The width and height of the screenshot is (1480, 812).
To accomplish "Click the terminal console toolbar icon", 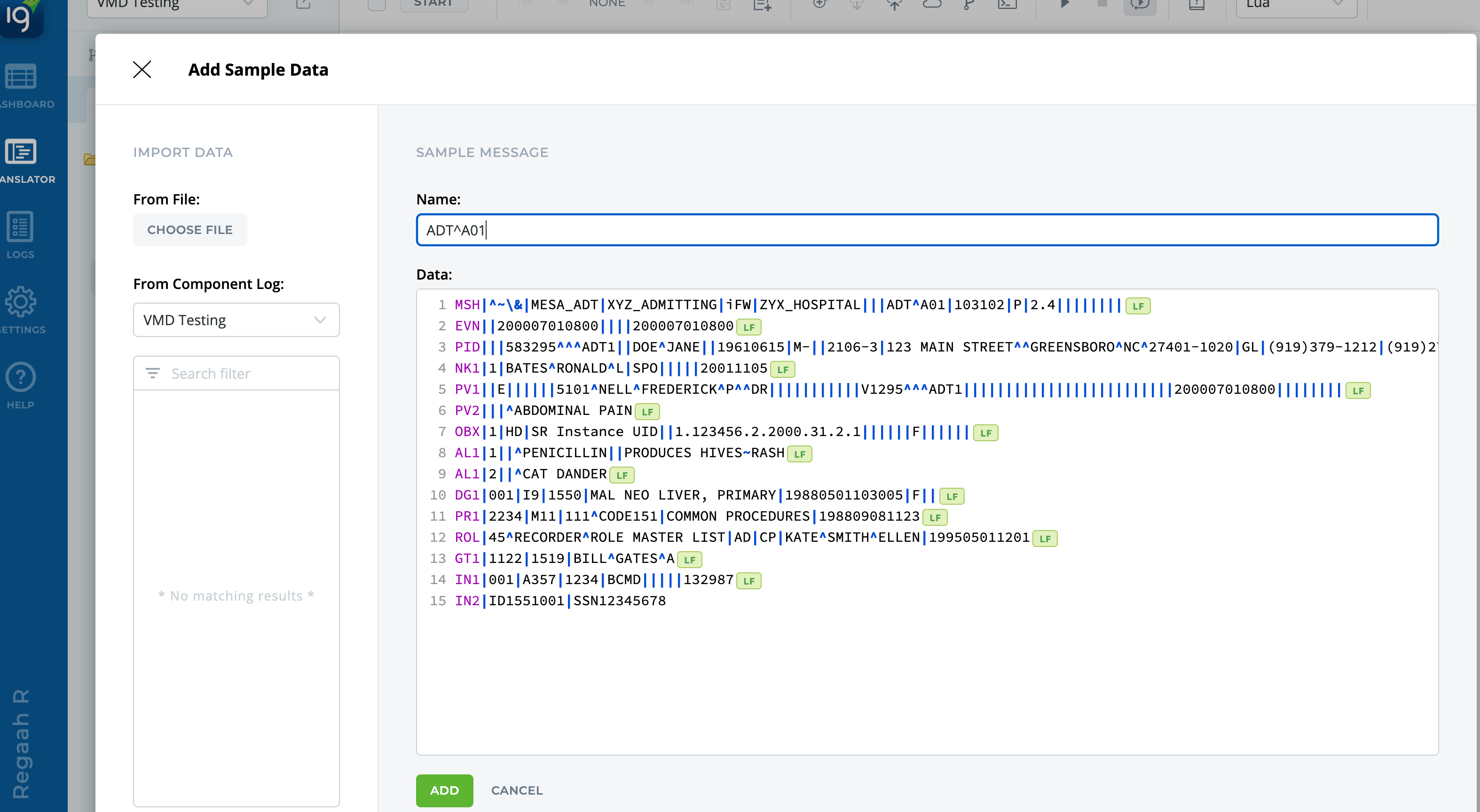I will pos(1007,5).
